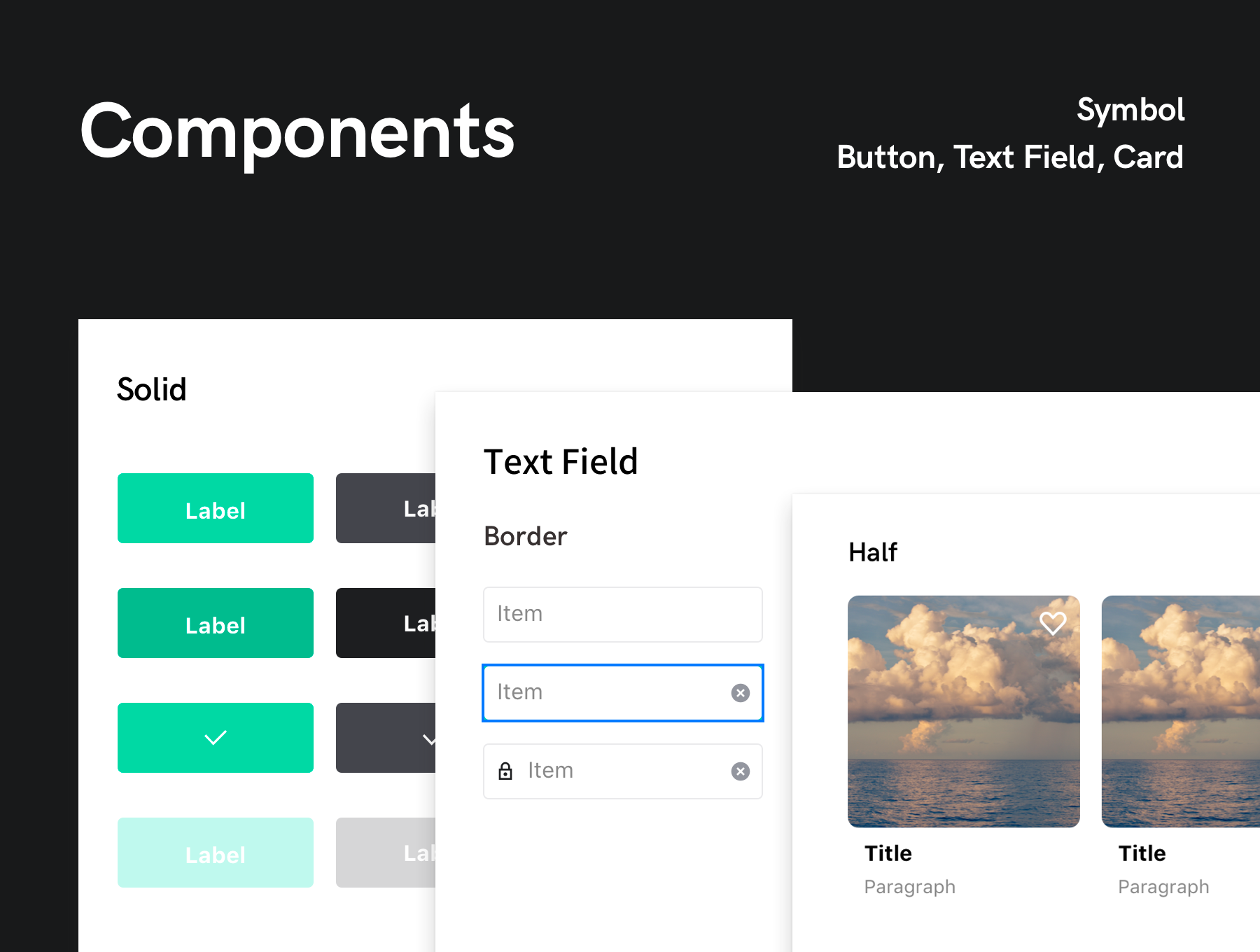Click the first card's Title text

[x=888, y=853]
